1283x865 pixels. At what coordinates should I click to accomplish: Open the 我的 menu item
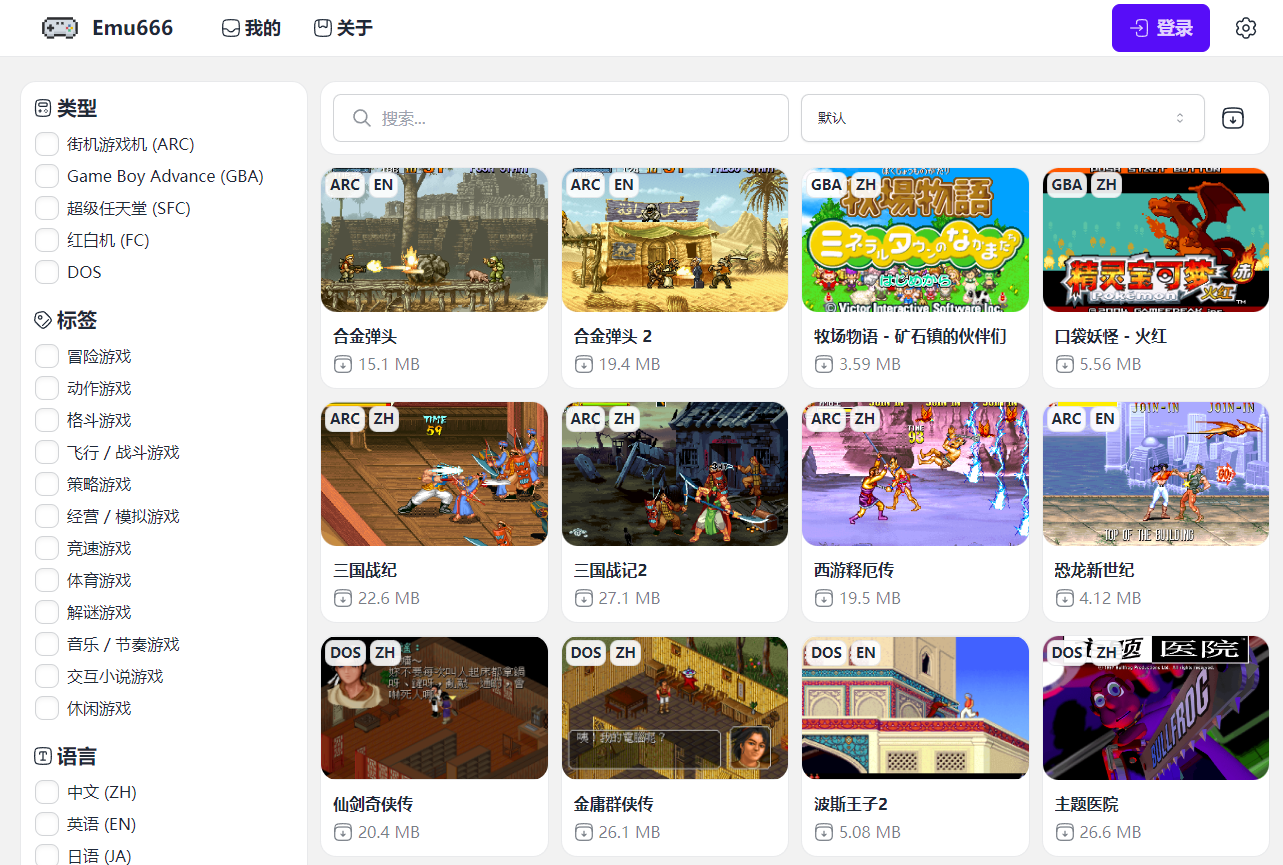[x=251, y=28]
